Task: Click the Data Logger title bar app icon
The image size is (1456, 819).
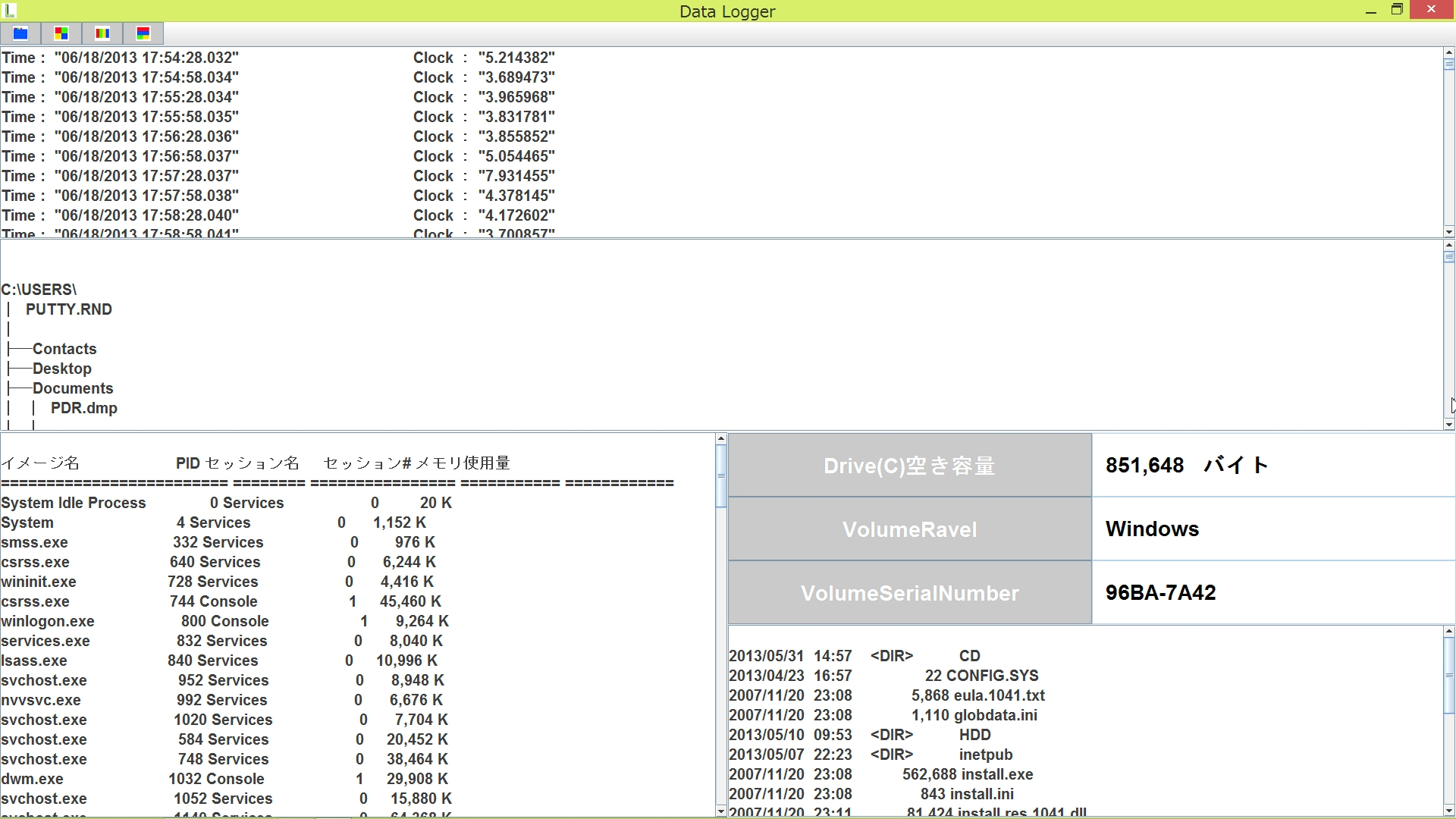Action: pyautogui.click(x=10, y=11)
